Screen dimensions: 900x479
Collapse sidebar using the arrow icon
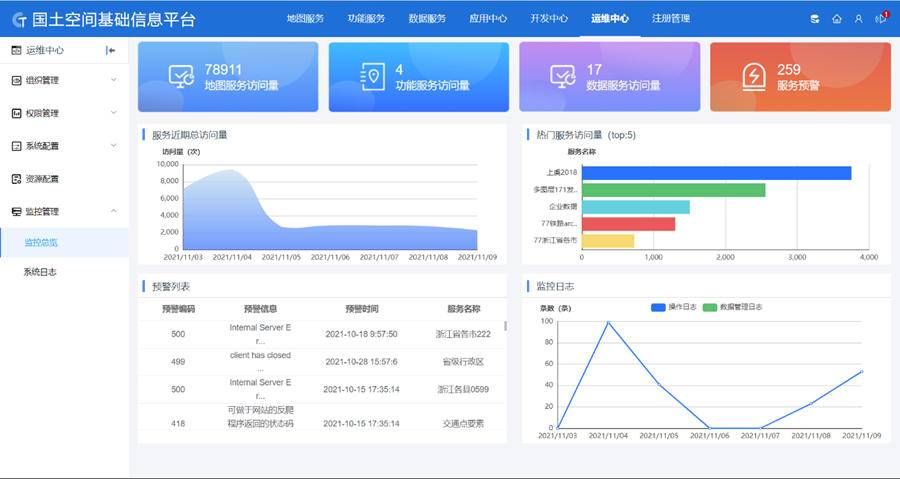coord(111,50)
